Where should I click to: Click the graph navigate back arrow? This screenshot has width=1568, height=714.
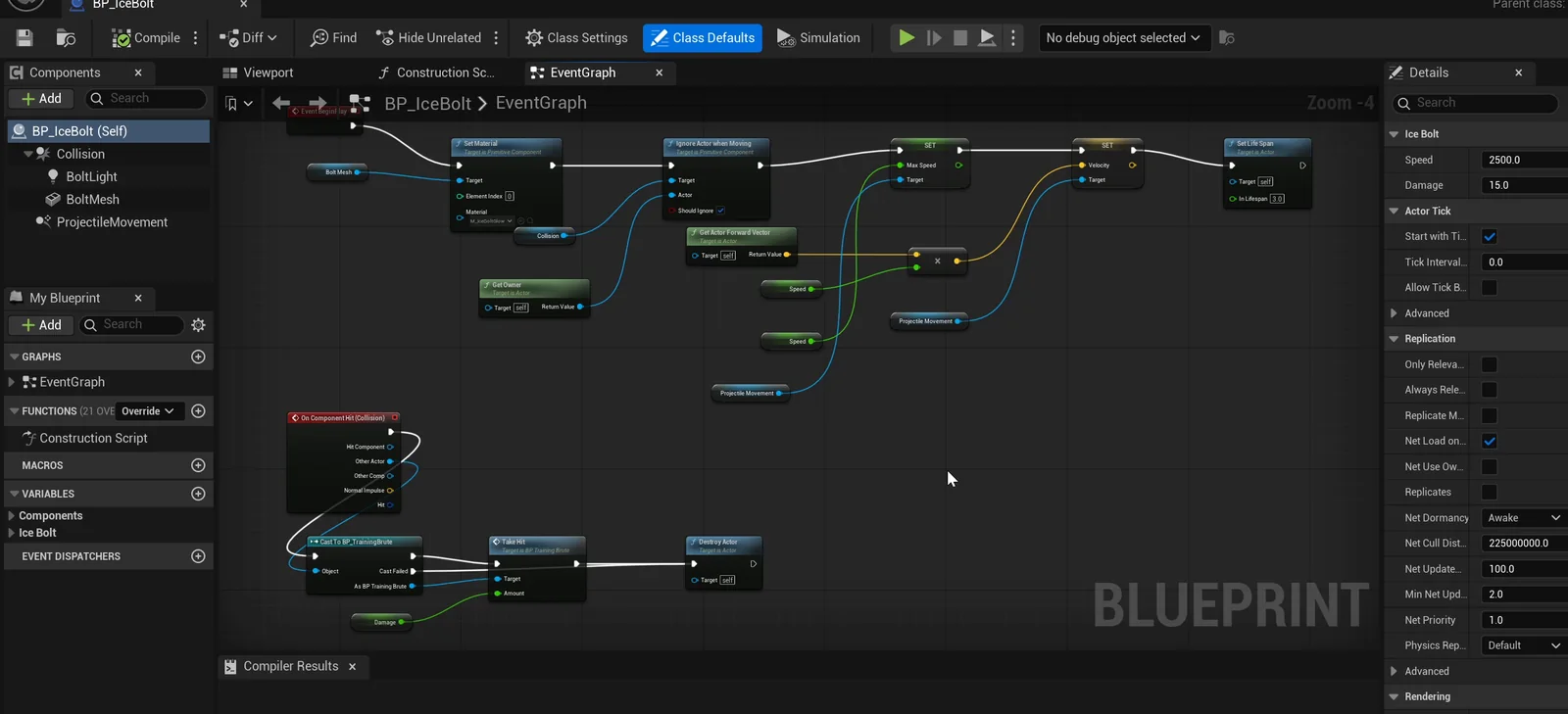coord(281,103)
